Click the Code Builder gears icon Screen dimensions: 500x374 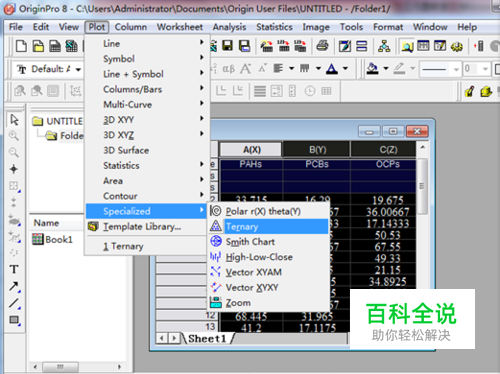[x=457, y=46]
